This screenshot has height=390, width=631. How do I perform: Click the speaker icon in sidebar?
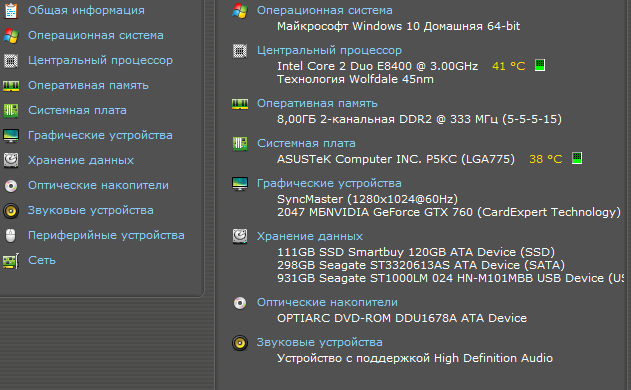[11, 210]
